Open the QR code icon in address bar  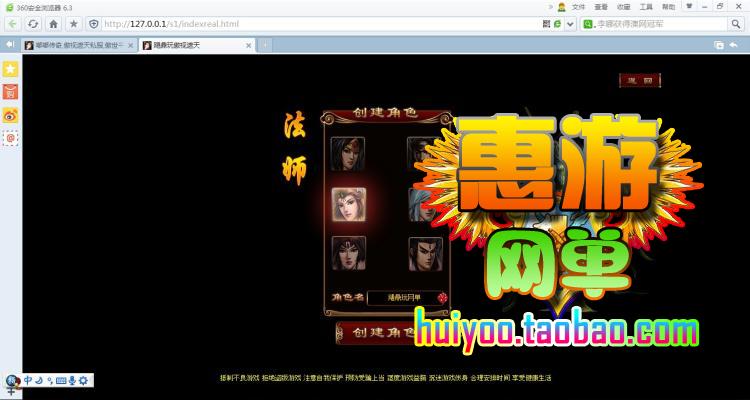tap(547, 23)
